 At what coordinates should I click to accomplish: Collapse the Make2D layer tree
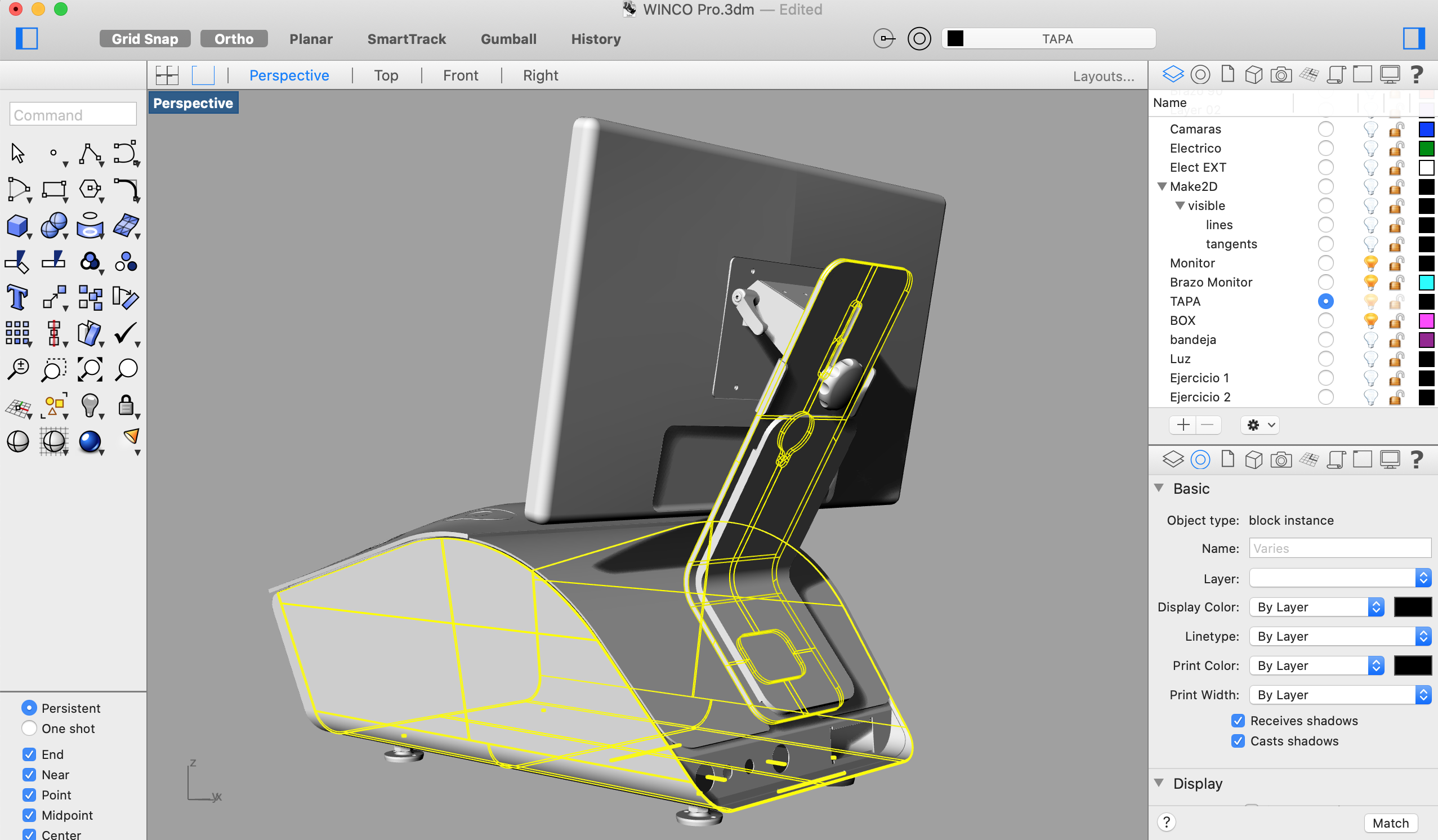(x=1162, y=186)
